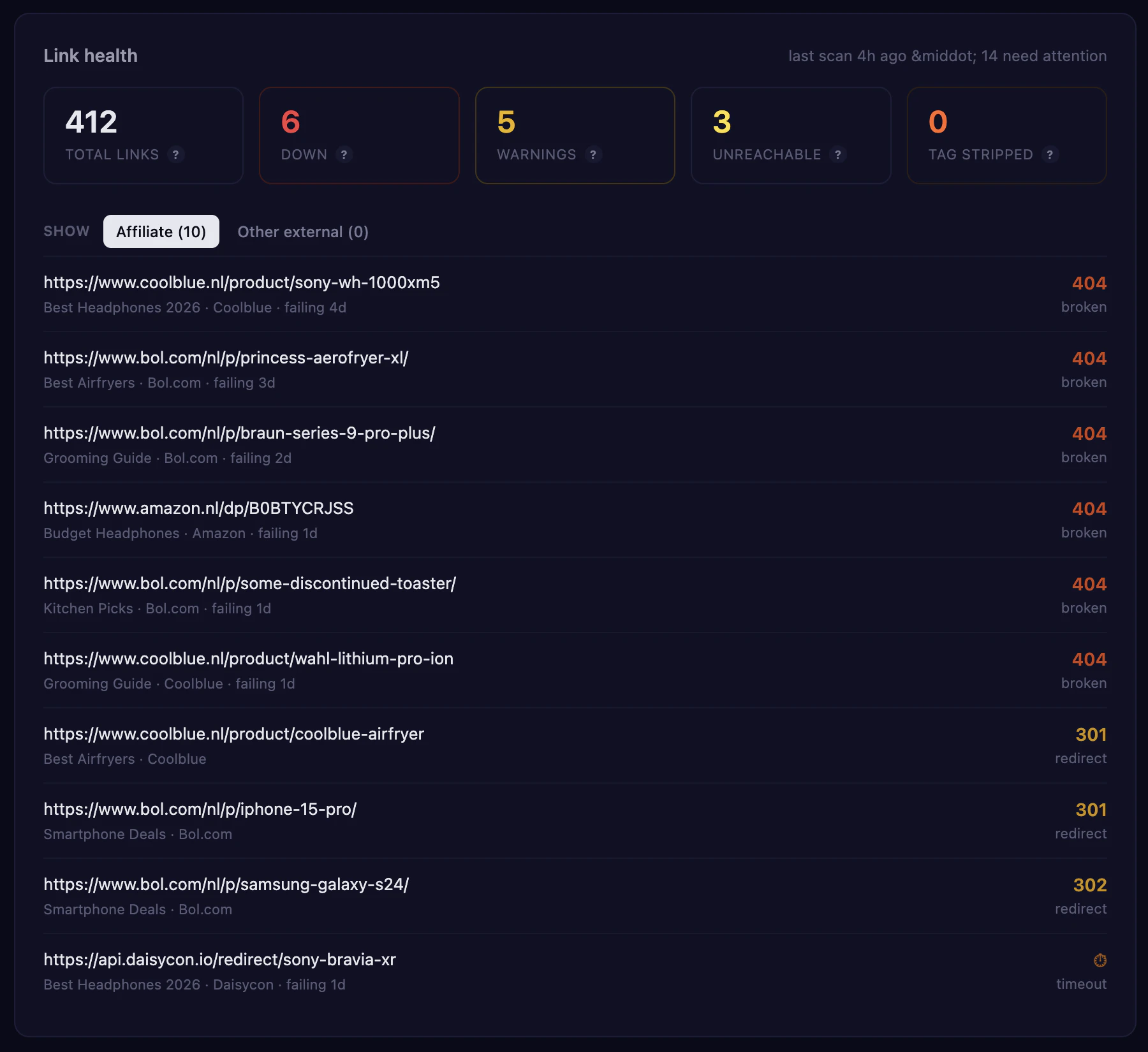Open the bol.com braun-series-9-pro-plus link
Screen dimensions: 1148x1052
tap(239, 433)
